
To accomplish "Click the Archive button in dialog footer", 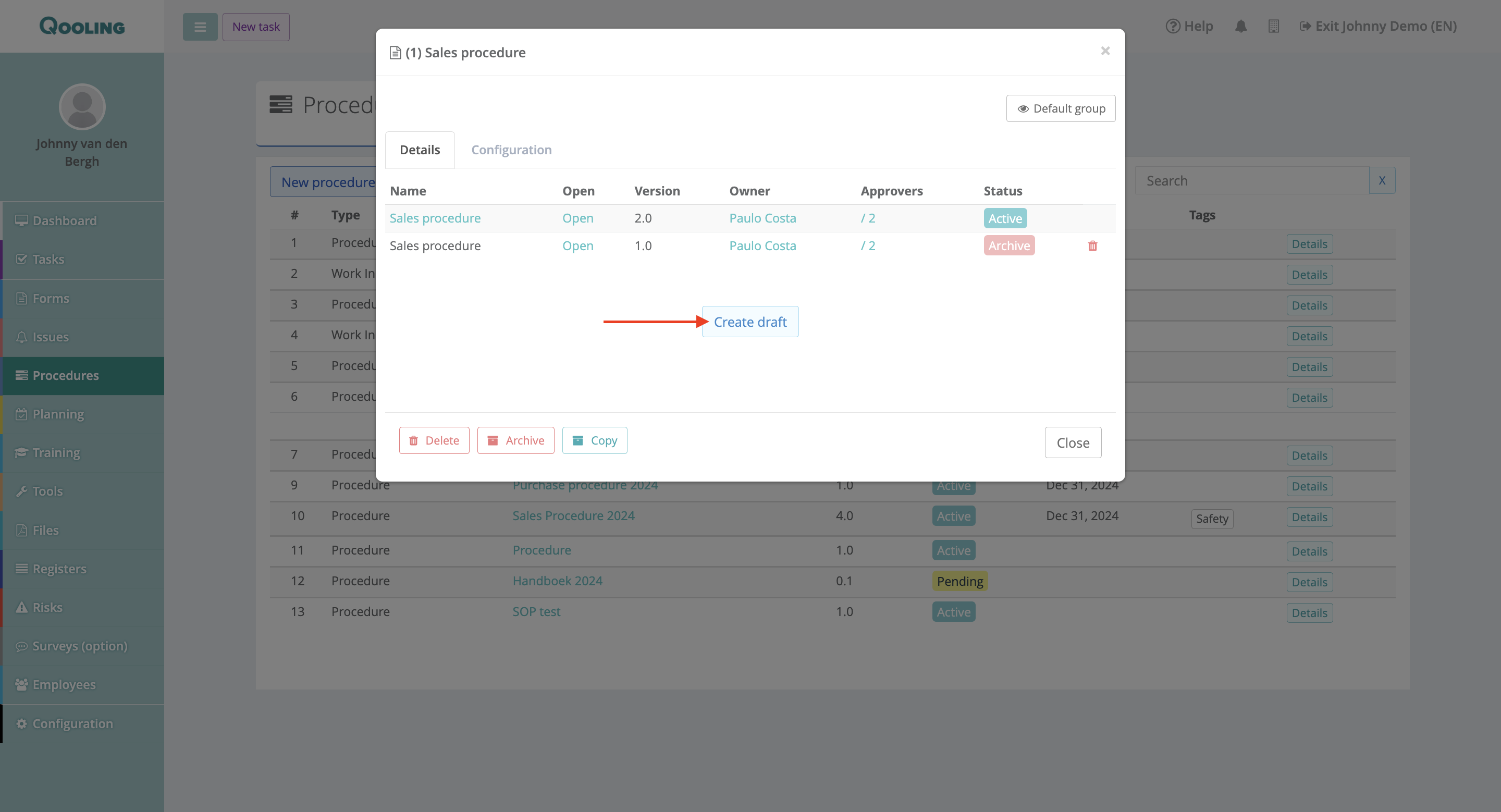I will click(515, 440).
